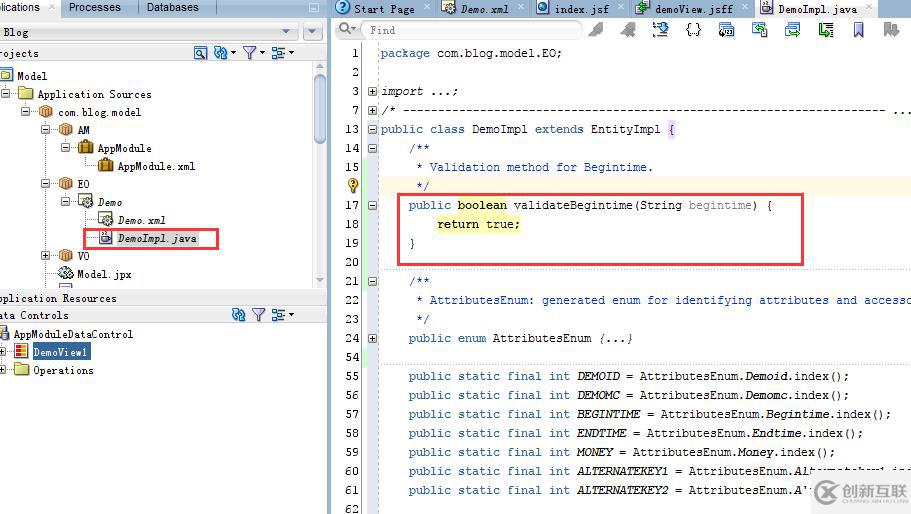This screenshot has width=911, height=514.
Task: Select the DemoImpl.java editor tab
Action: [817, 9]
